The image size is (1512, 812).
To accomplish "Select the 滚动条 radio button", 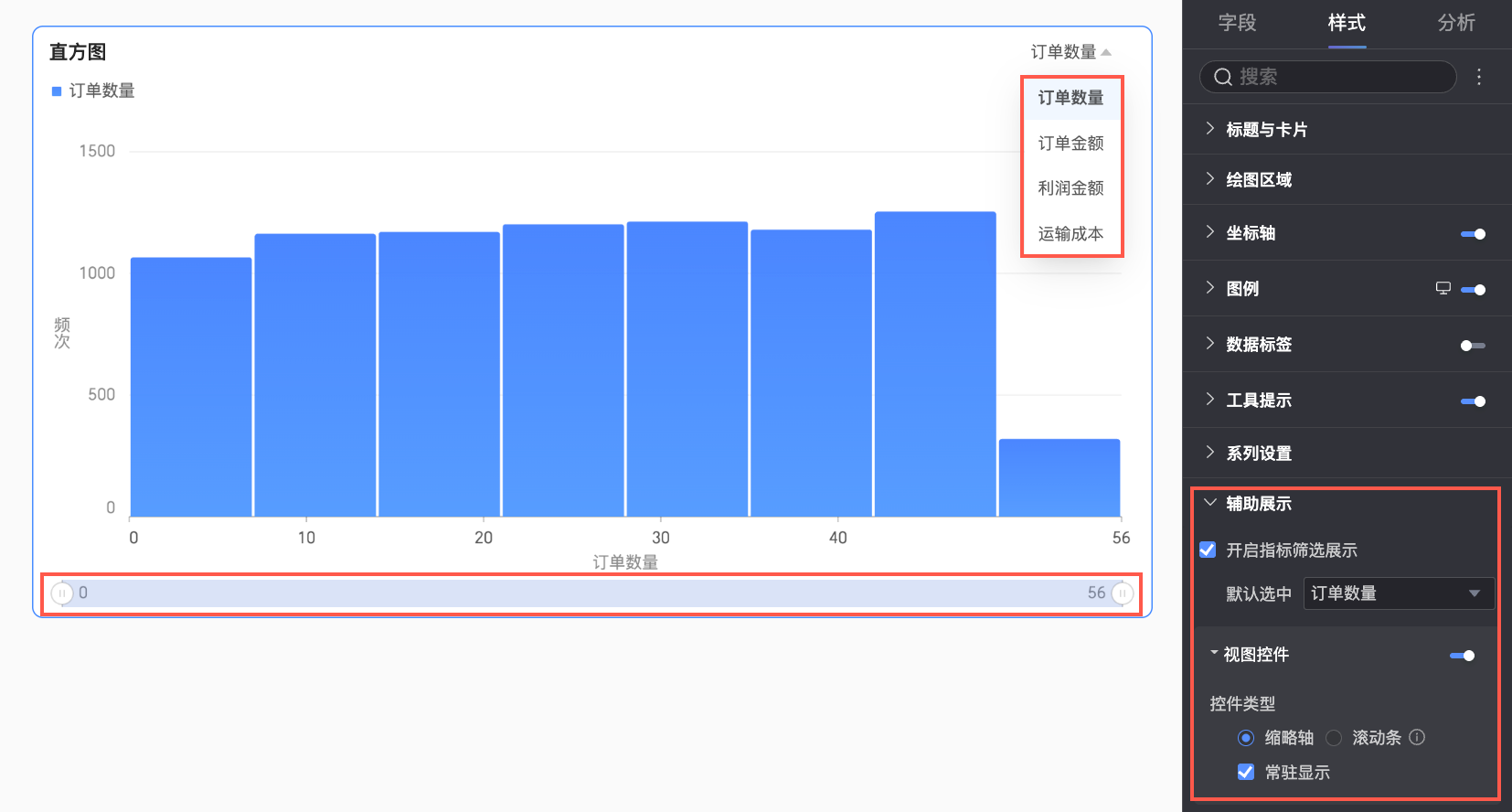I will 1334,737.
